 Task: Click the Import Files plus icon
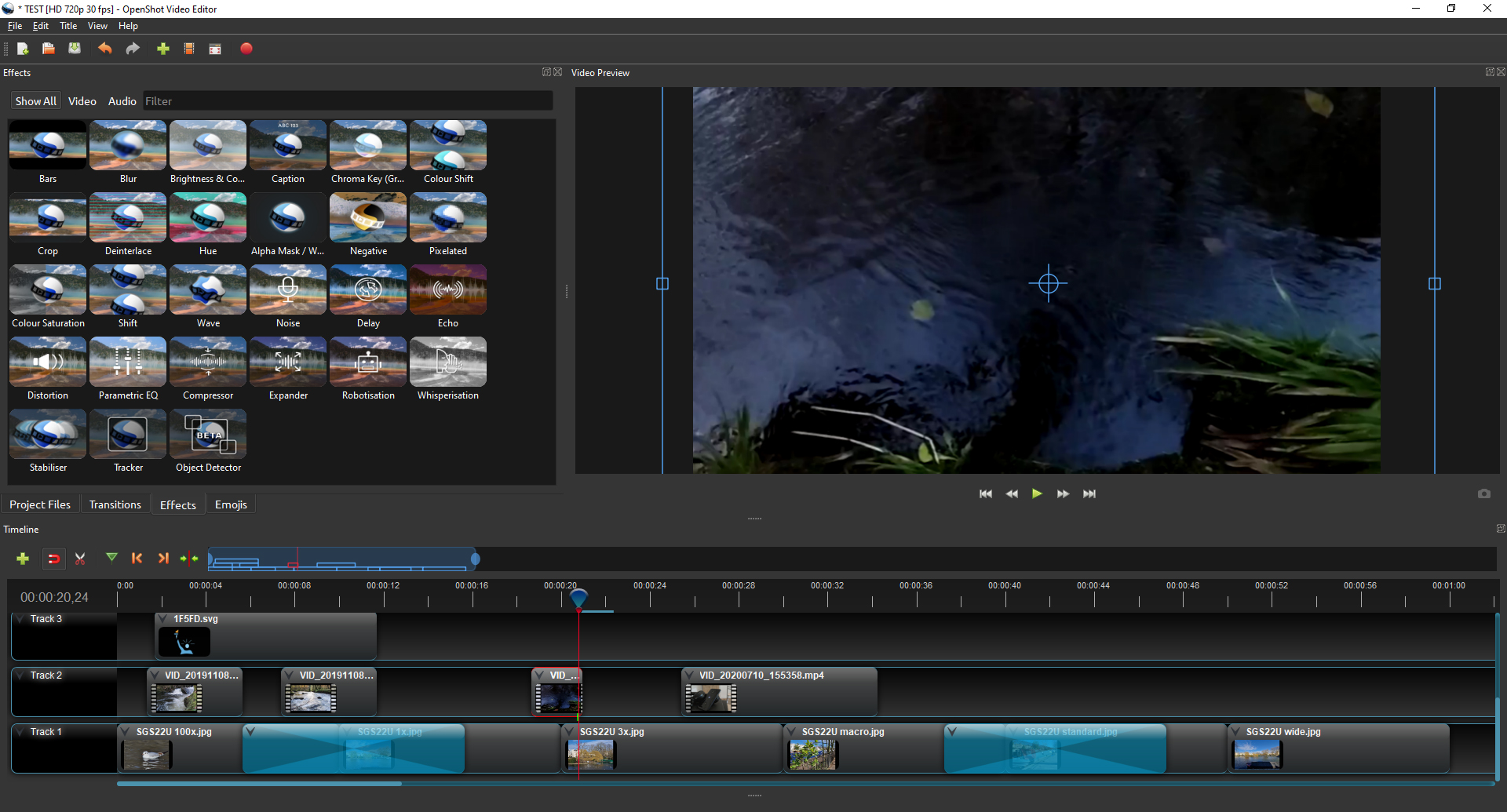[162, 49]
